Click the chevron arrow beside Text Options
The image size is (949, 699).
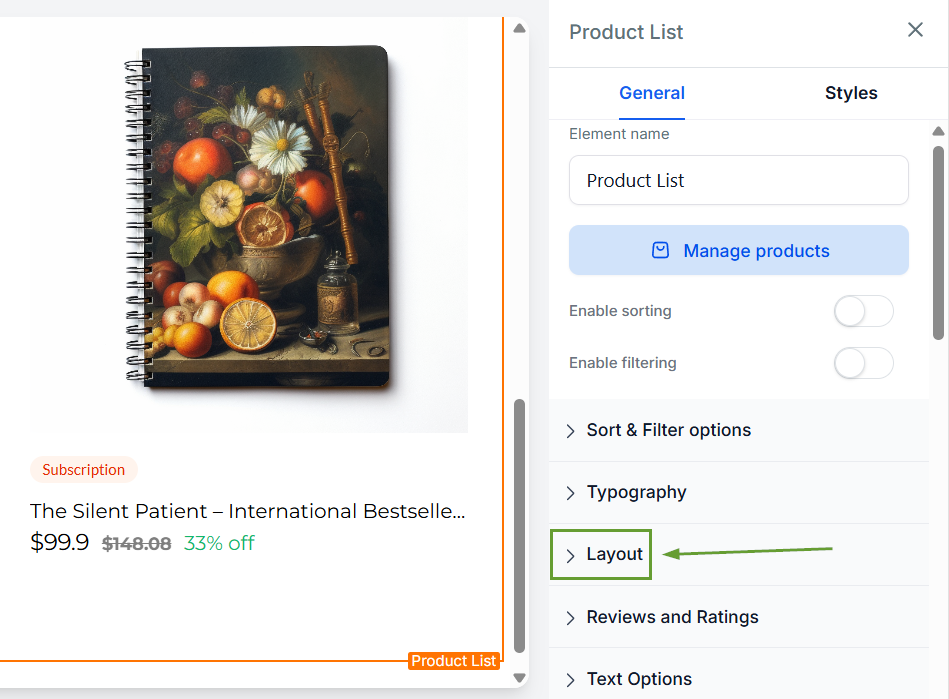pyautogui.click(x=571, y=680)
